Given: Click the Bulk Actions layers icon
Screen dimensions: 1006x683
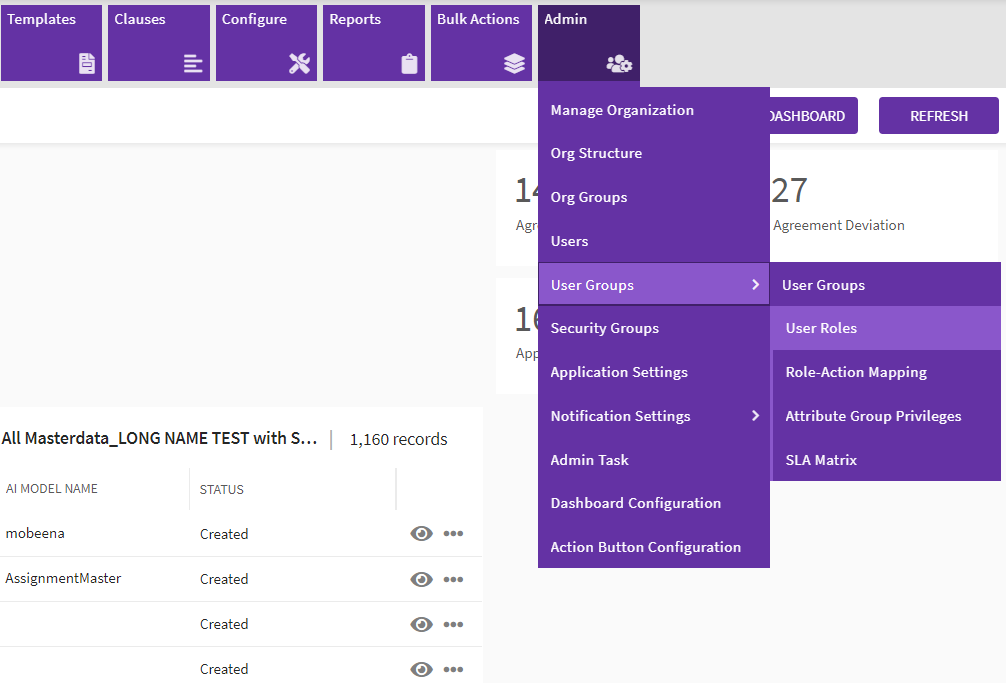Looking at the screenshot, I should pos(514,64).
